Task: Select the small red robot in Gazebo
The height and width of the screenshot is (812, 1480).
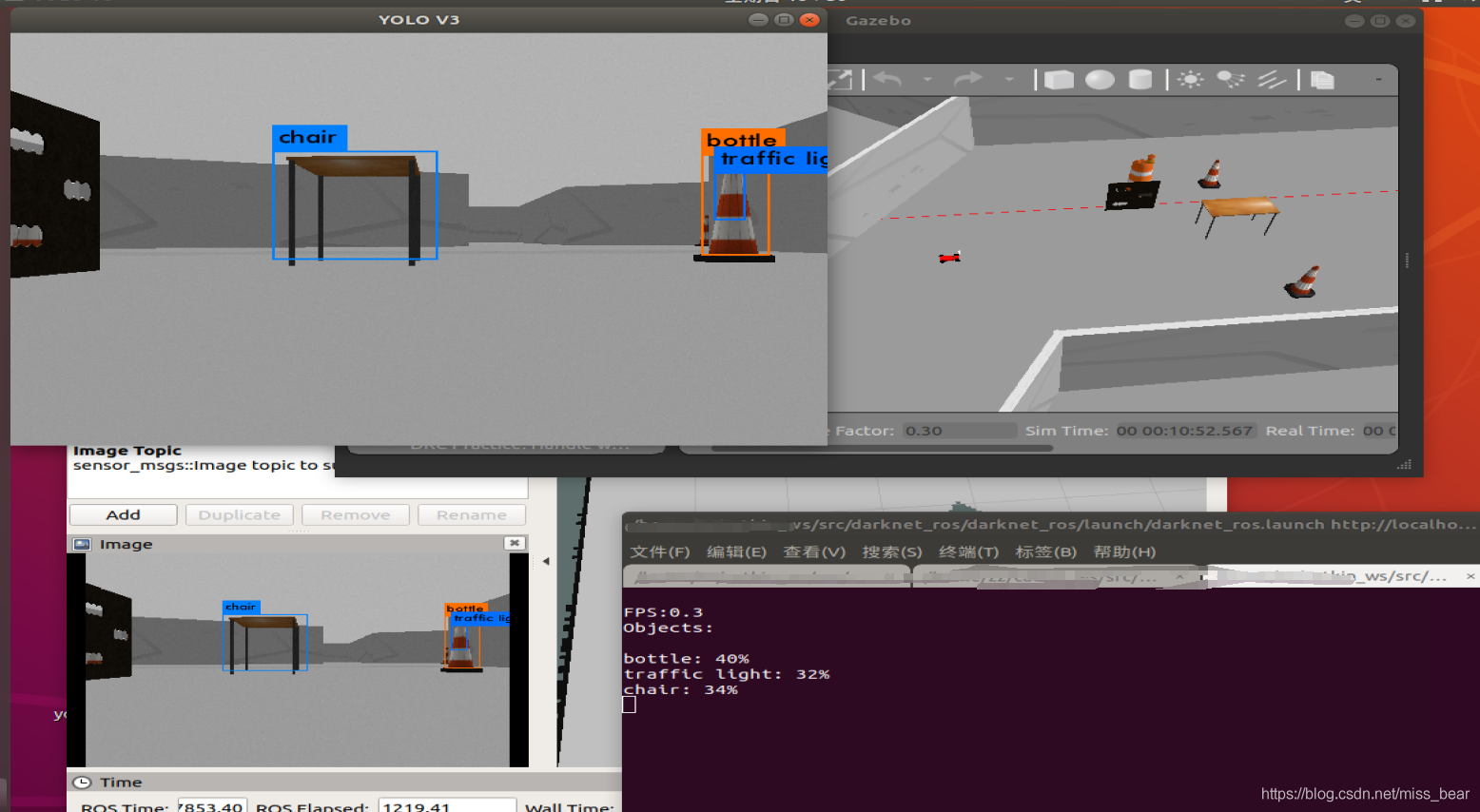Action: point(949,257)
